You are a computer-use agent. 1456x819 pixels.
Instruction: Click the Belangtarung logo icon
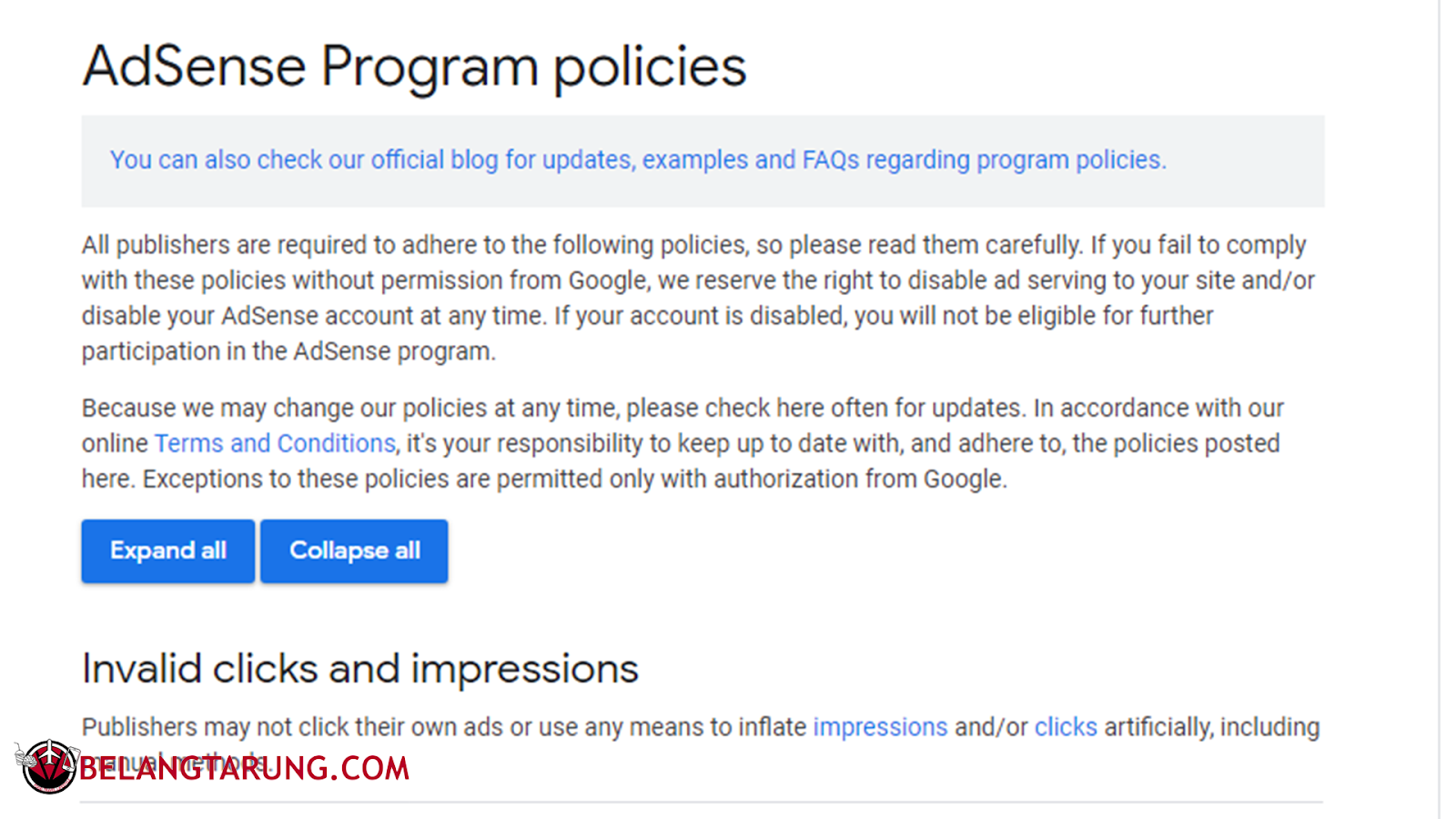(x=47, y=766)
